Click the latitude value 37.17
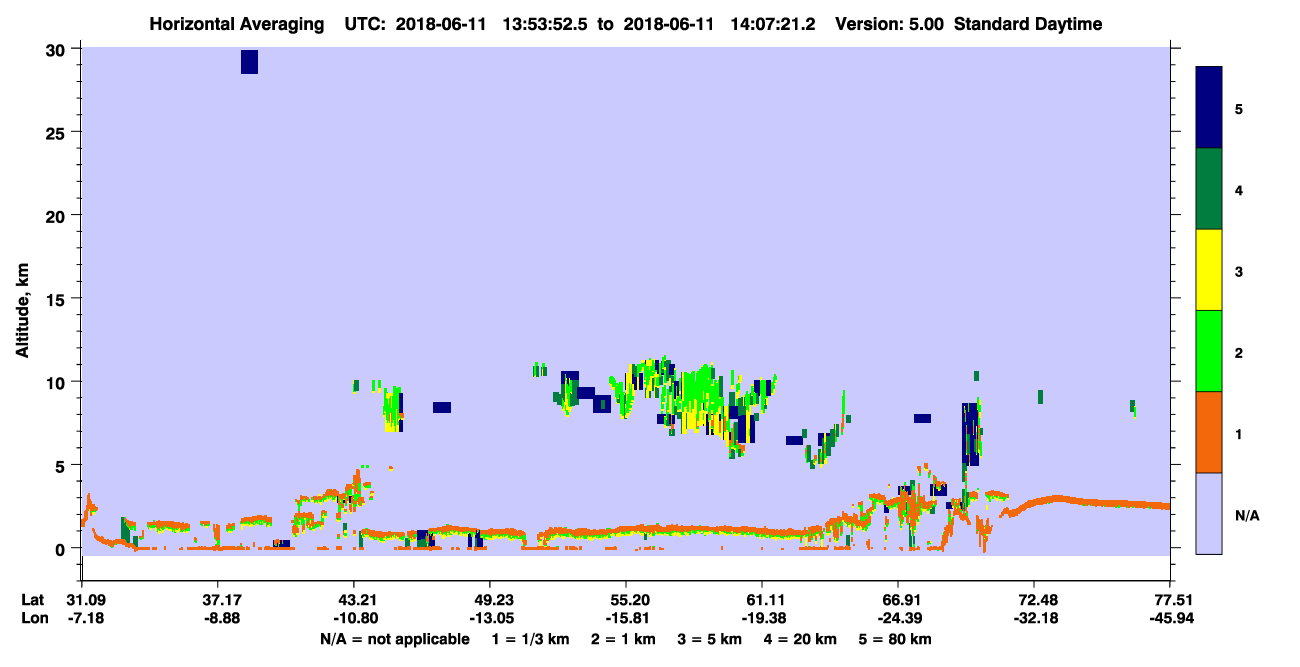The image size is (1300, 667). [x=218, y=599]
